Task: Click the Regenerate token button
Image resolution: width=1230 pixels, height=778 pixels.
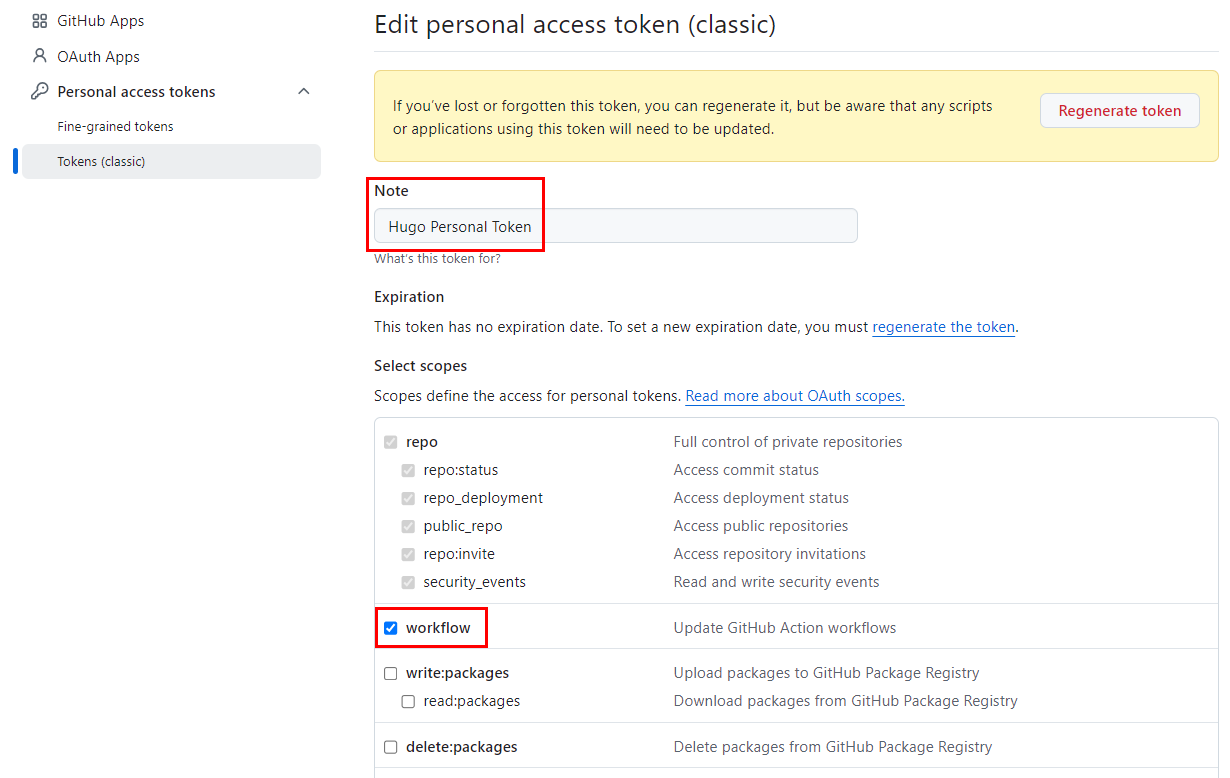Action: (x=1119, y=110)
